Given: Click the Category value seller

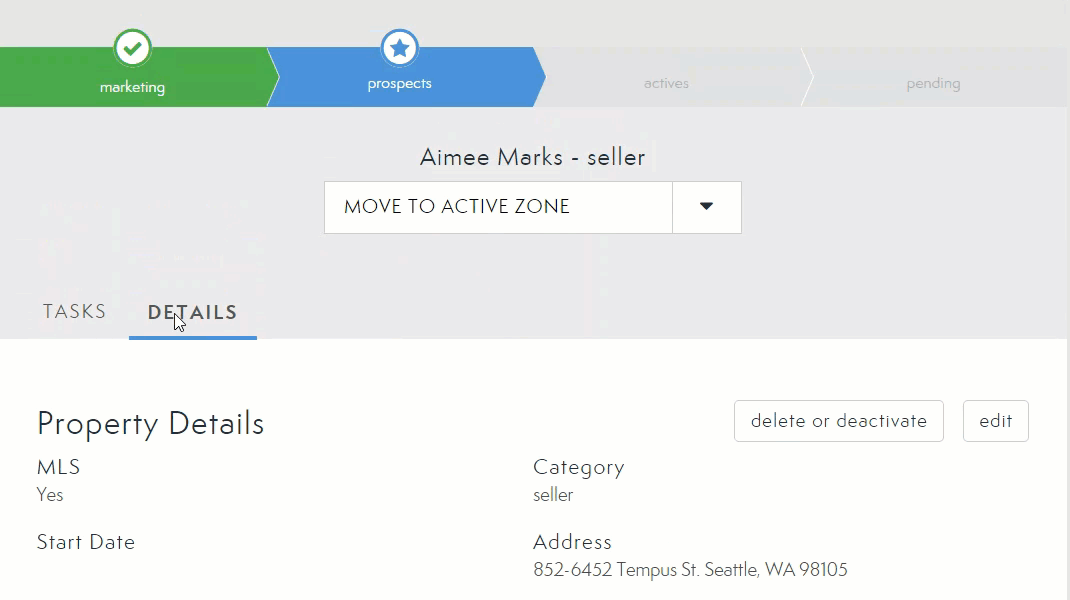Looking at the screenshot, I should coord(553,494).
